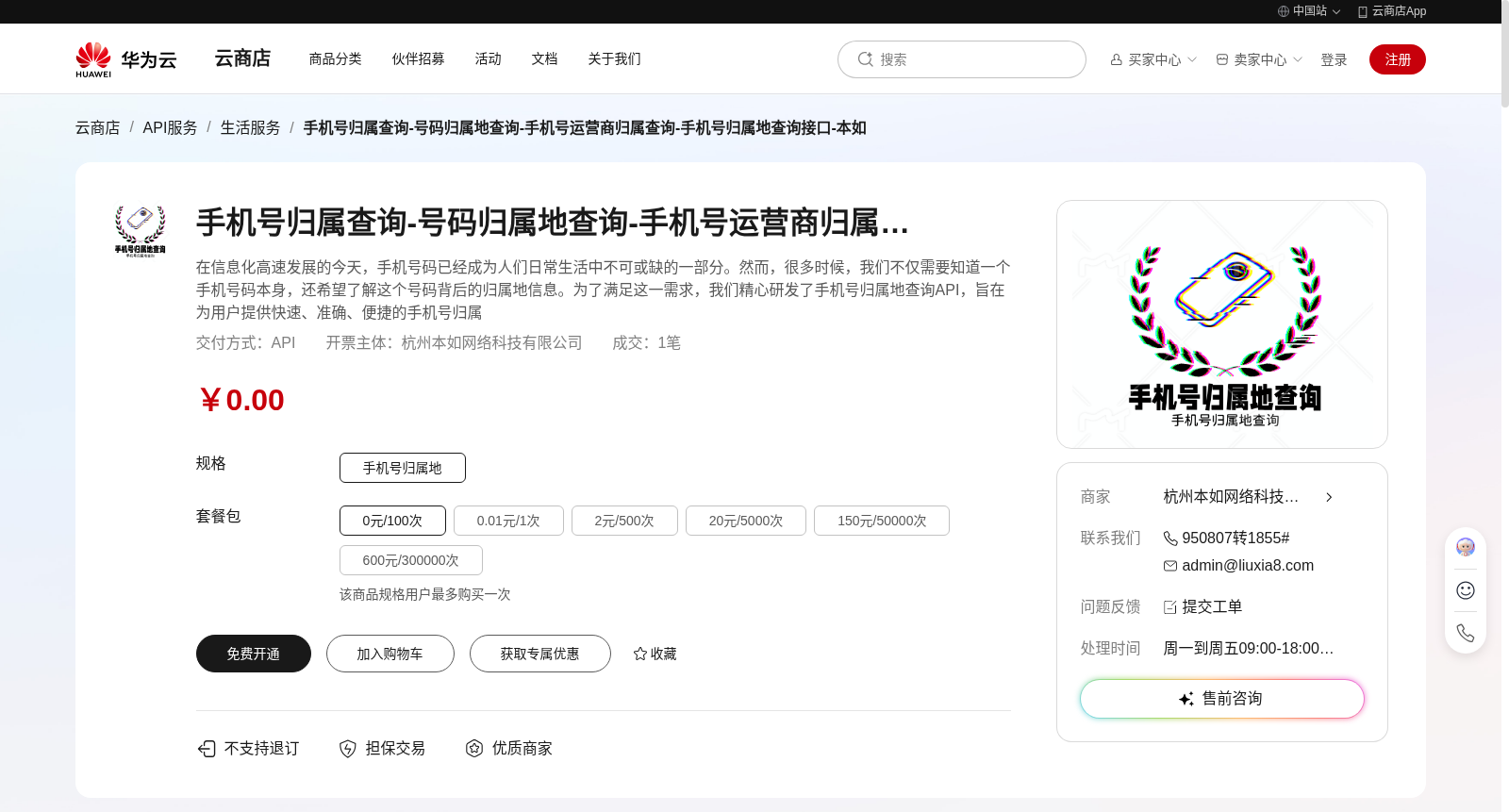Click the sparkle icon in 售前咨询
This screenshot has height=812, width=1509.
(x=1186, y=699)
